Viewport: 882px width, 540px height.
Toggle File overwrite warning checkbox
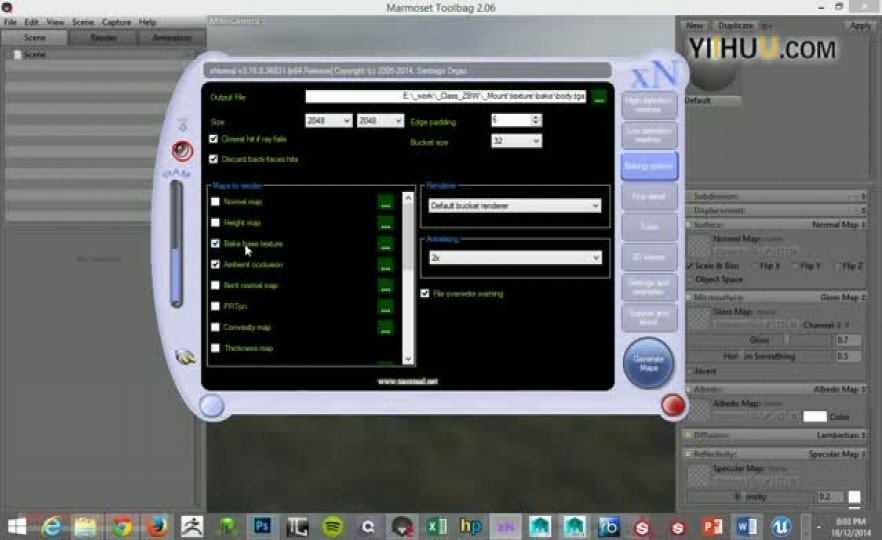pos(425,294)
